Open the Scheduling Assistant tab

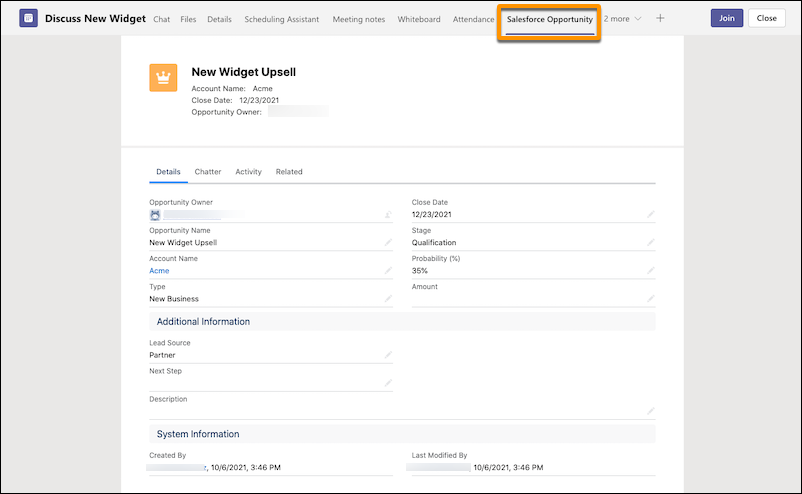tap(282, 19)
